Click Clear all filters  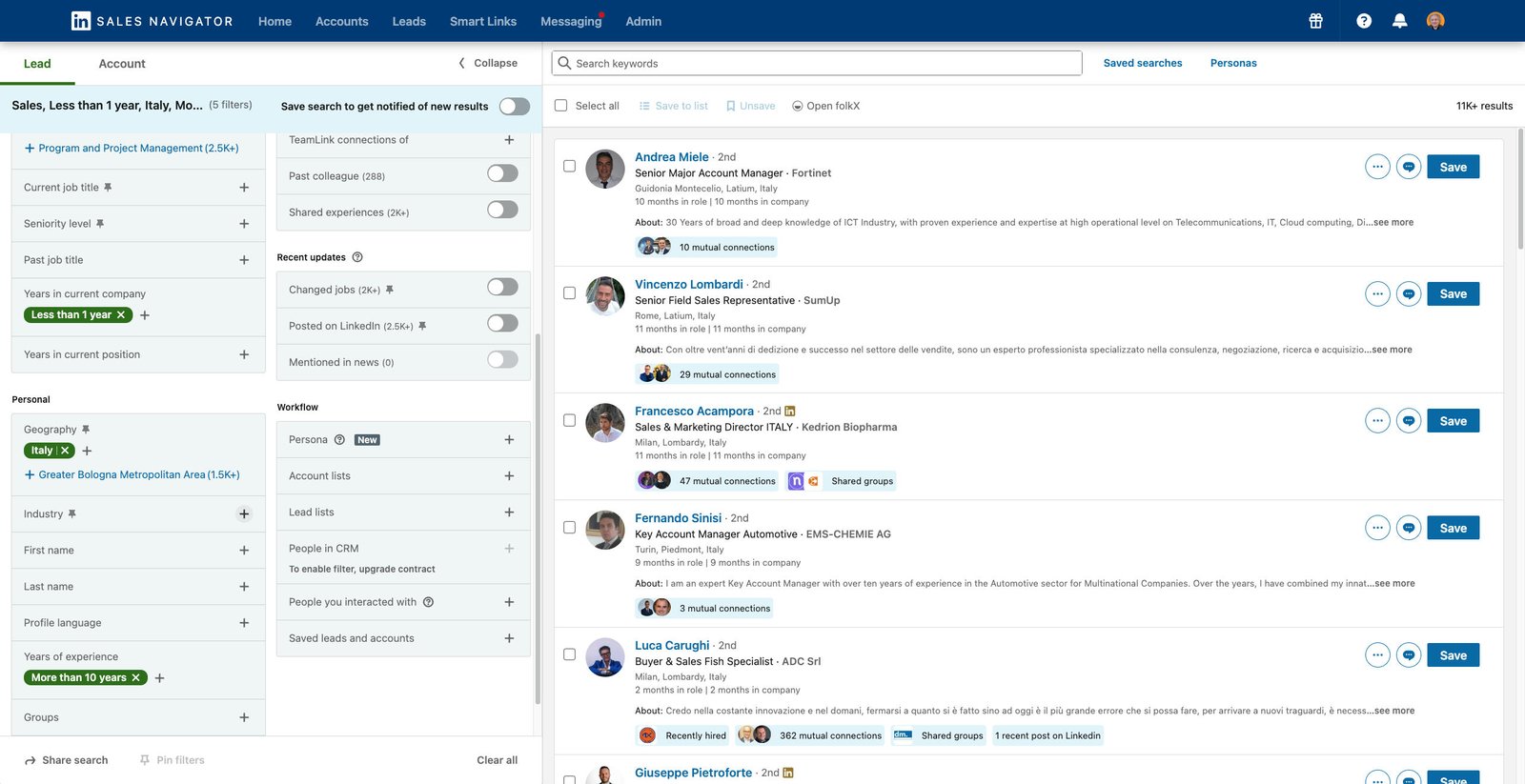pos(498,760)
